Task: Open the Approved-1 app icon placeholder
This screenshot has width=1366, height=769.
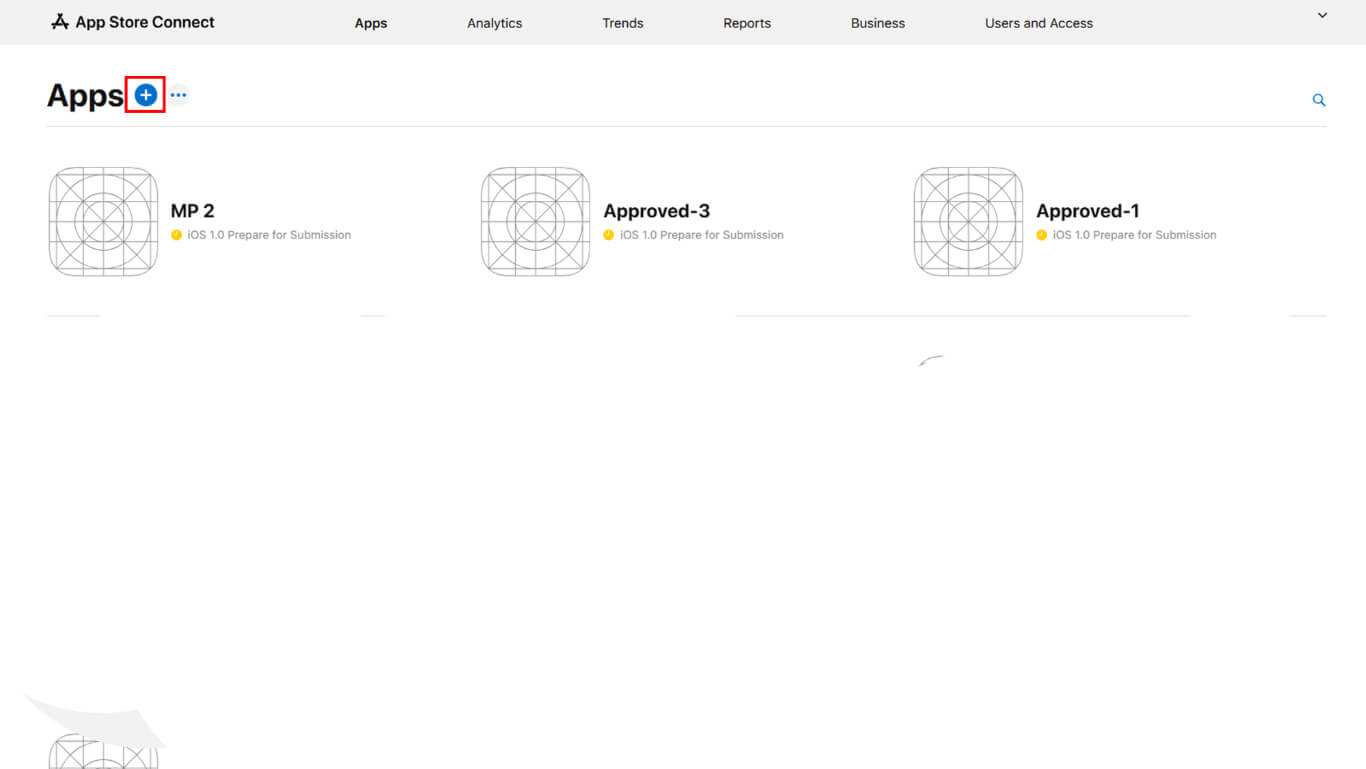Action: click(968, 222)
